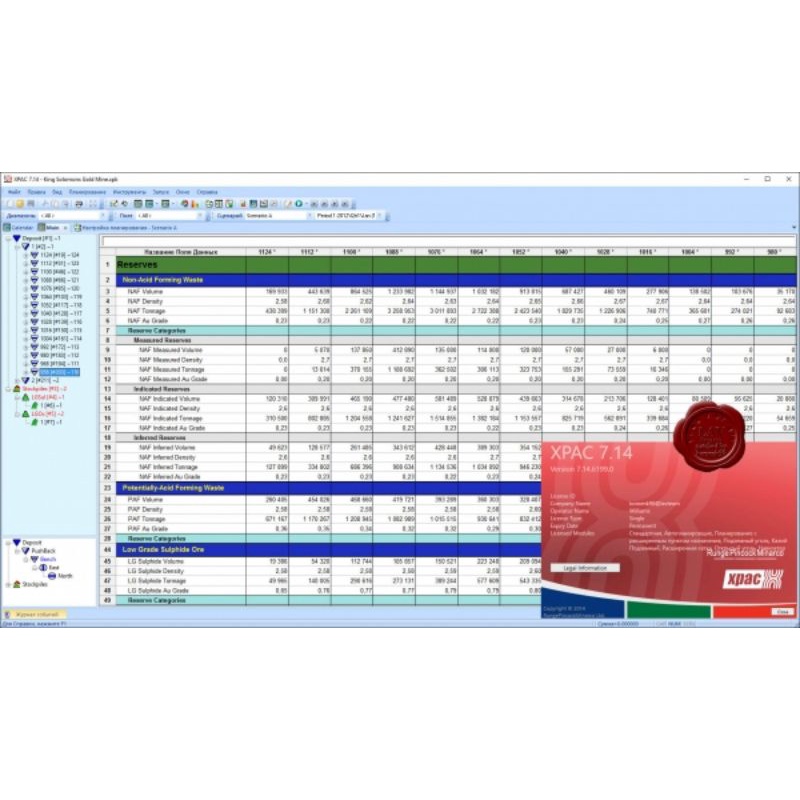800x800 pixels.
Task: Open the Окно menu
Action: pyautogui.click(x=183, y=192)
